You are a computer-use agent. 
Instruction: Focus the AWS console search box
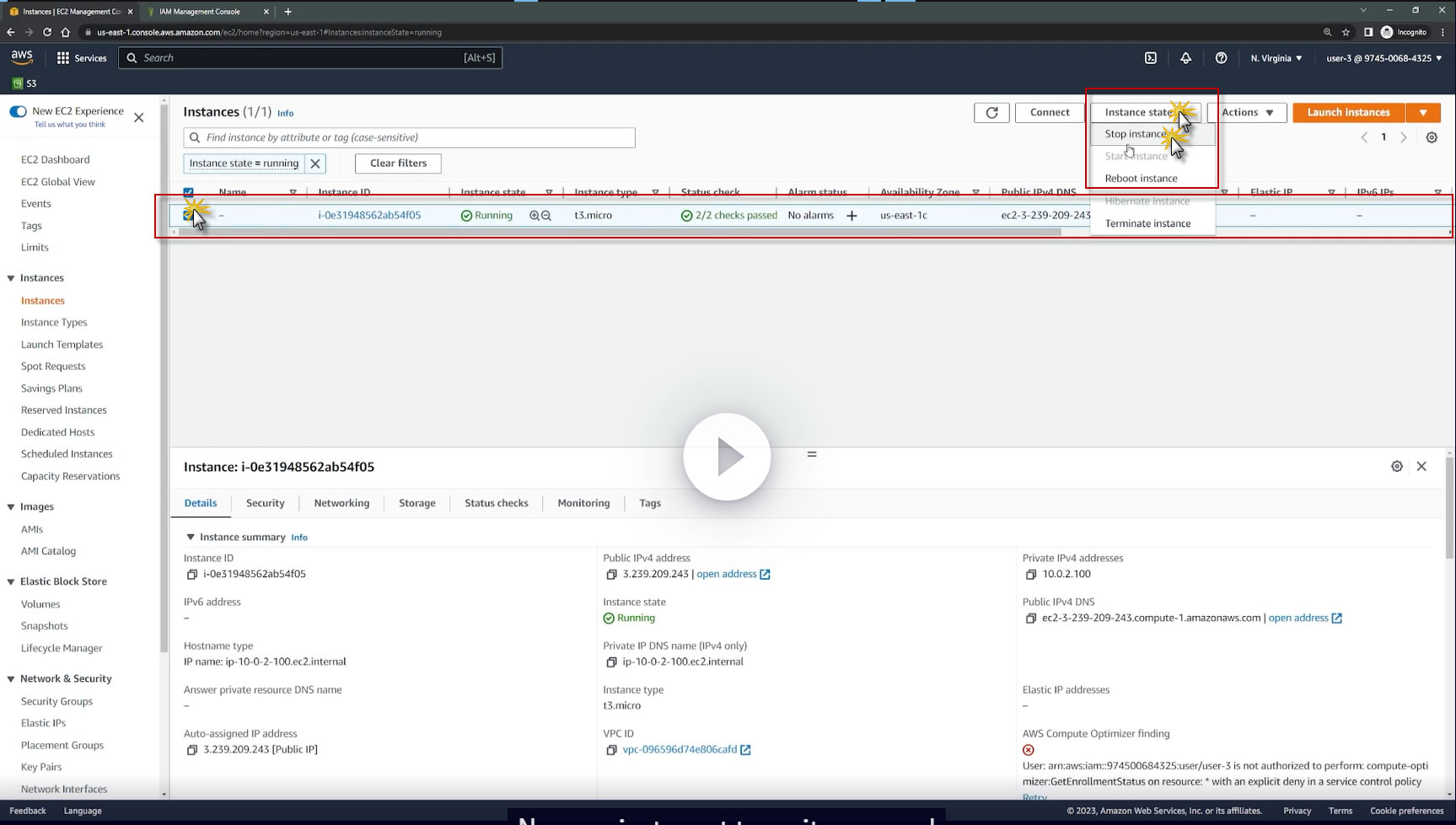310,58
